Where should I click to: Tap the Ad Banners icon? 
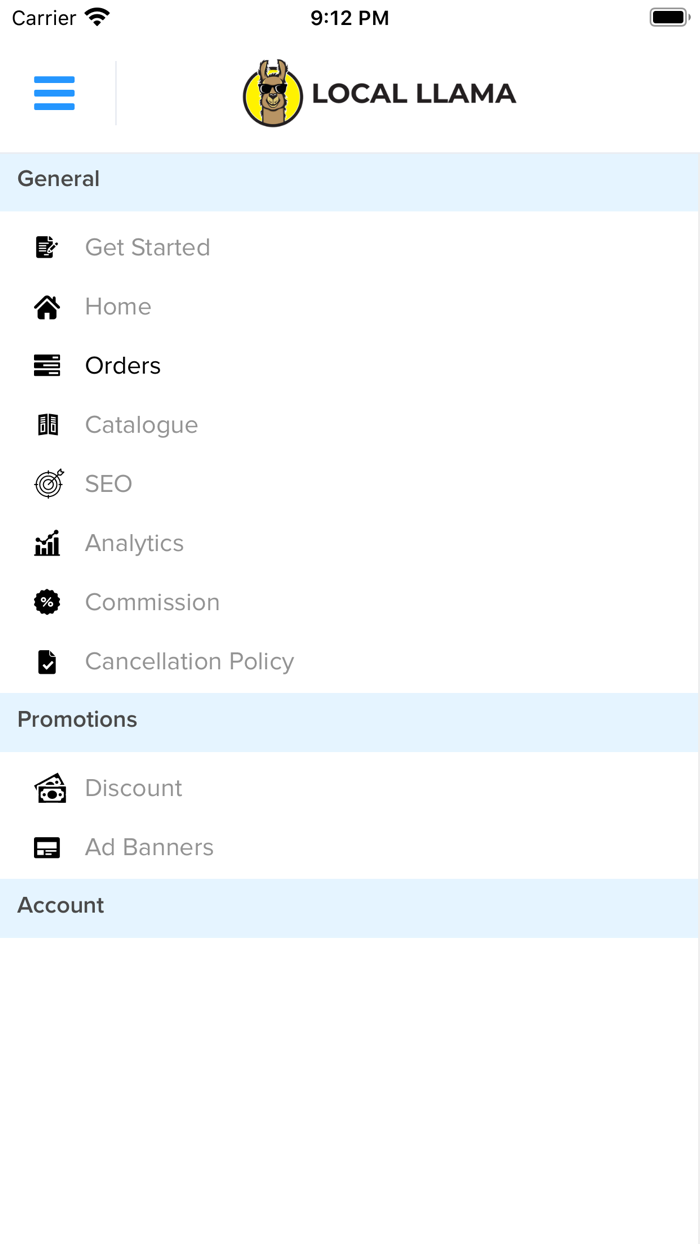47,848
